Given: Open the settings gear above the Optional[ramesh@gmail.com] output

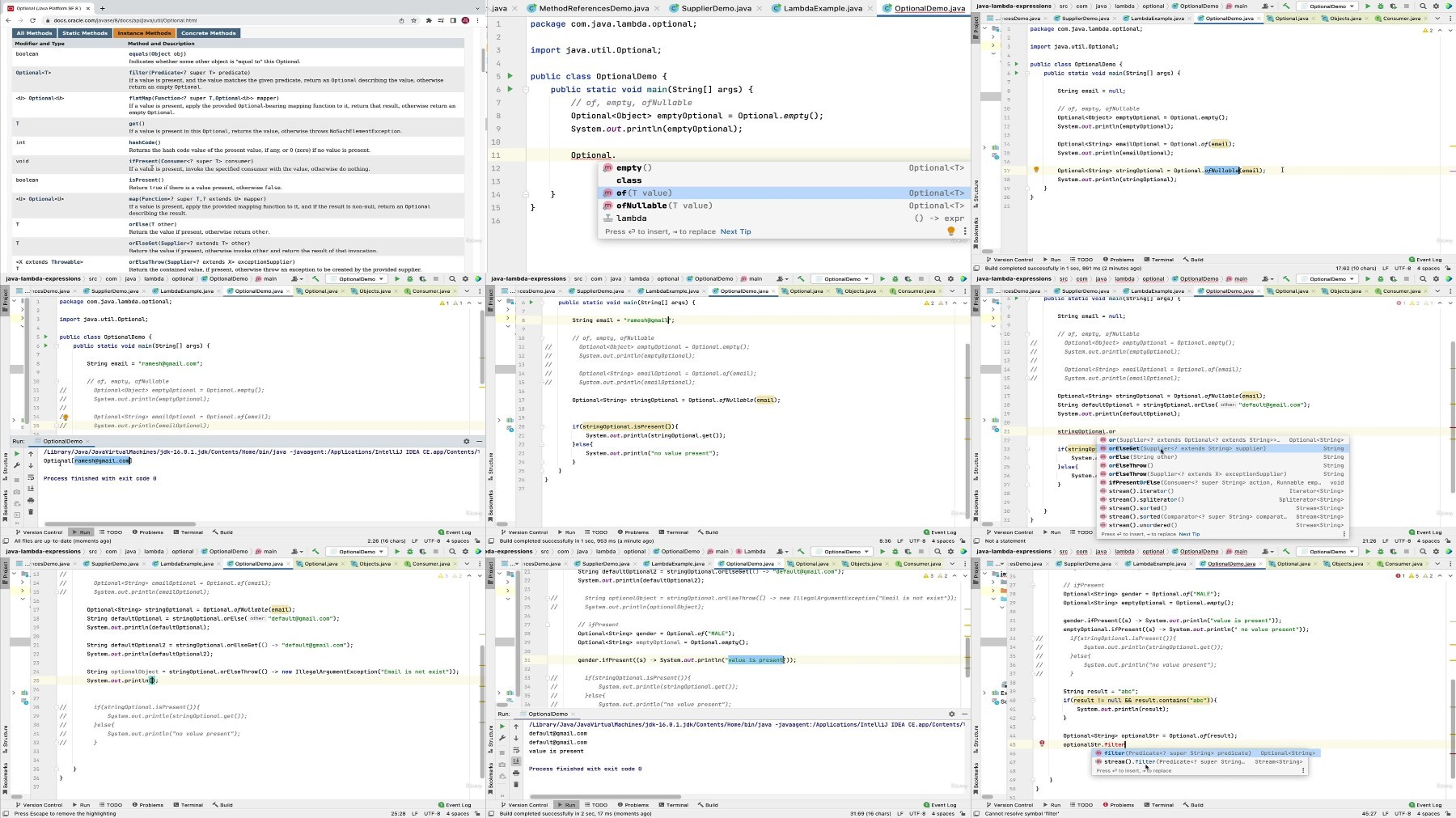Looking at the screenshot, I should (467, 442).
